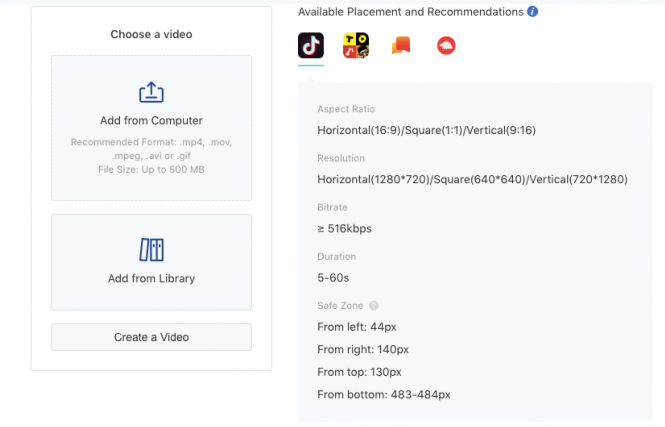Click the Add from Library label
665x427 pixels.
[151, 279]
